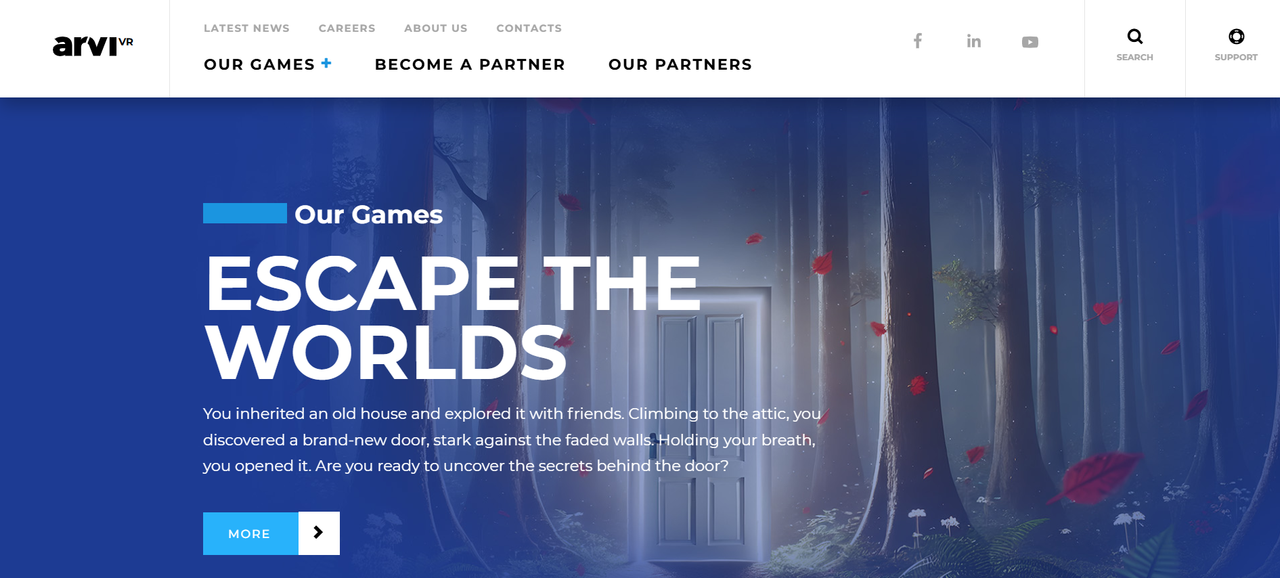Expand Our Games with the plus icon

click(326, 63)
